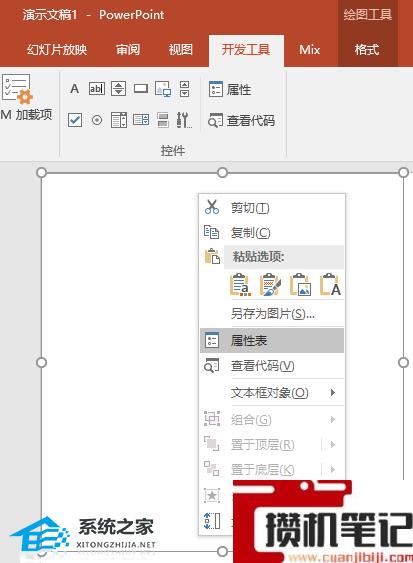Choose 剪切(T) from context menu
413x563 pixels.
tap(272, 208)
